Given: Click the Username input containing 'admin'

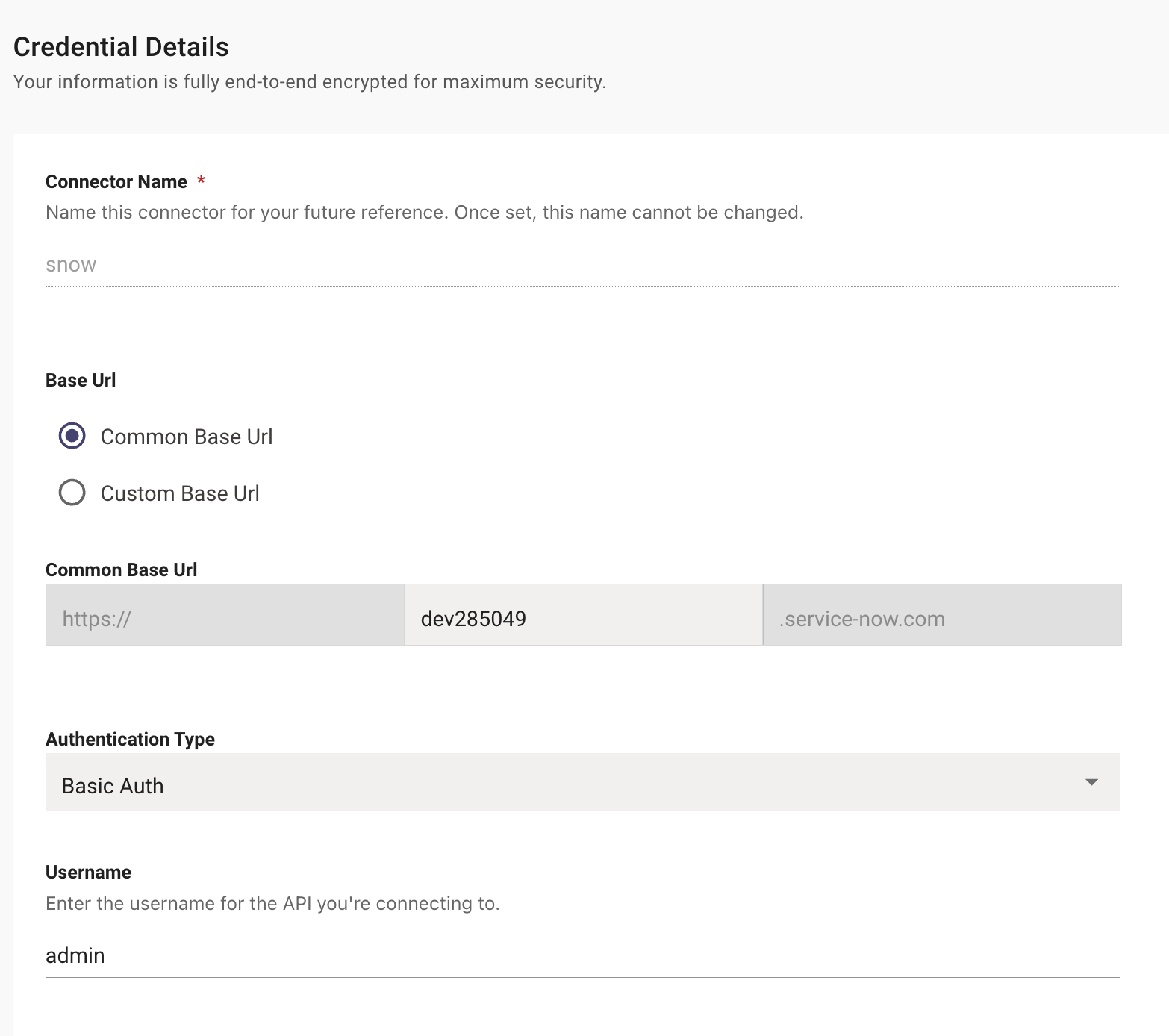Looking at the screenshot, I should [x=582, y=955].
